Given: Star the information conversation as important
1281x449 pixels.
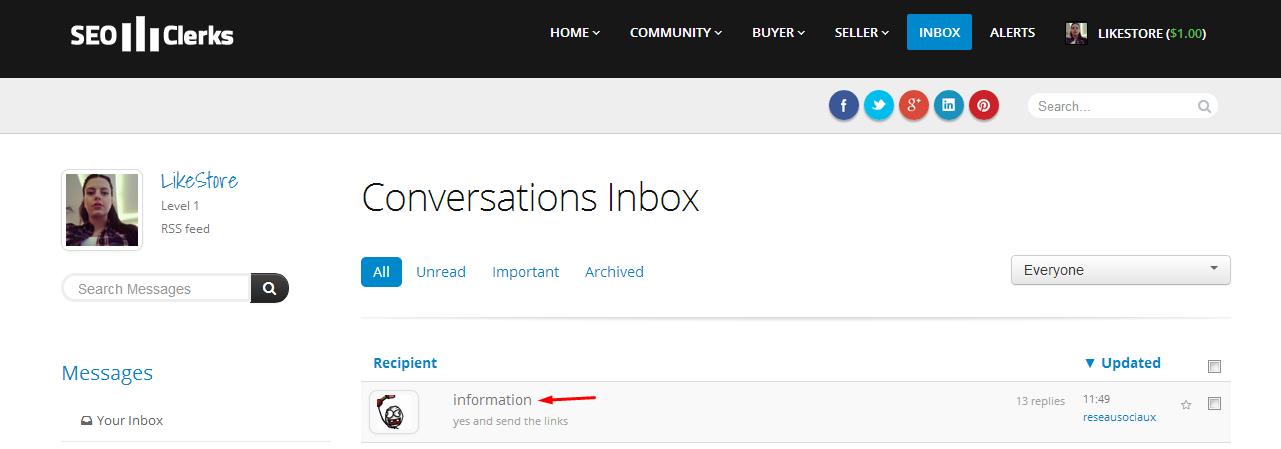Looking at the screenshot, I should coord(1186,405).
